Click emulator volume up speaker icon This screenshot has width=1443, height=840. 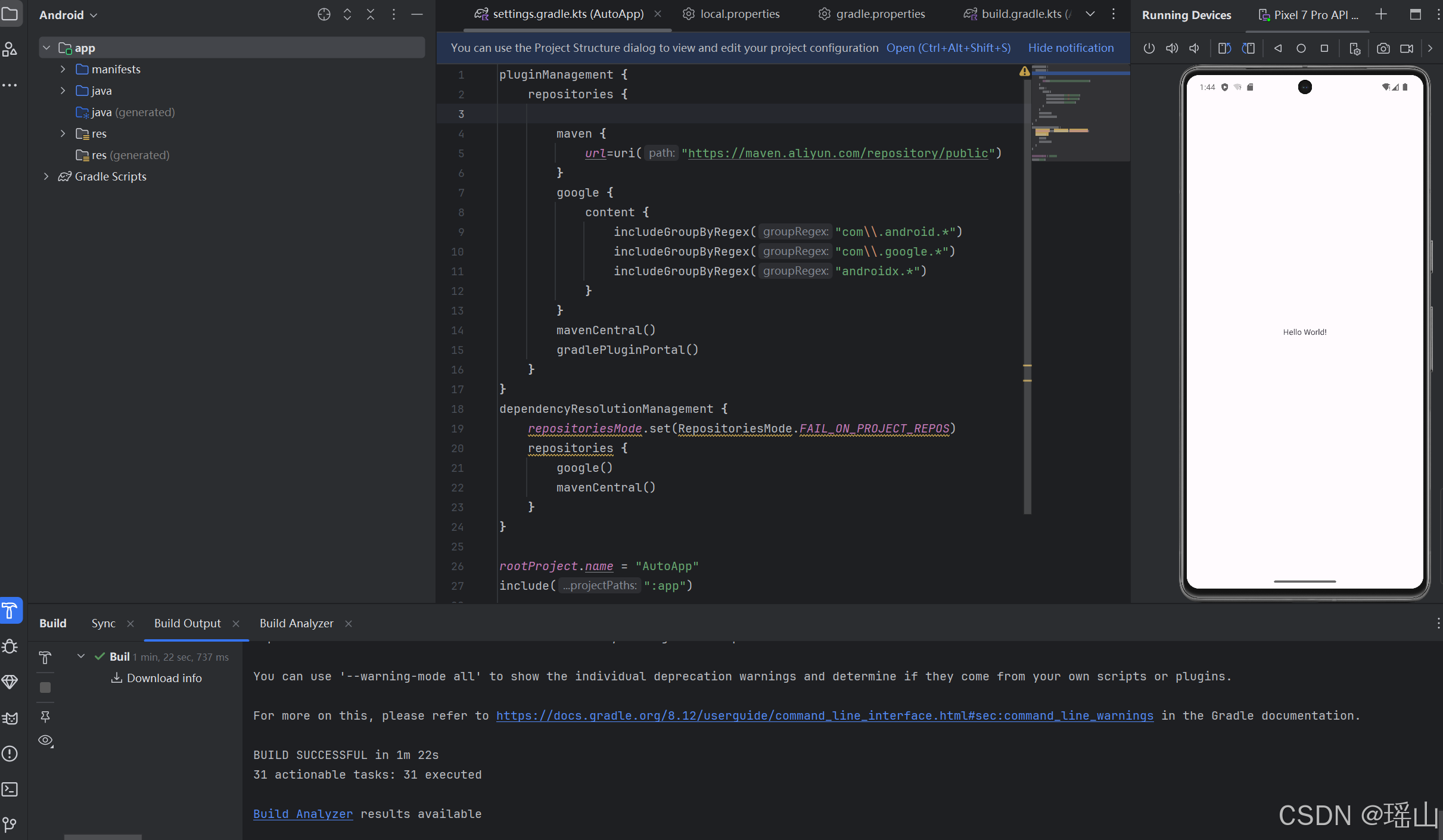tap(1171, 48)
